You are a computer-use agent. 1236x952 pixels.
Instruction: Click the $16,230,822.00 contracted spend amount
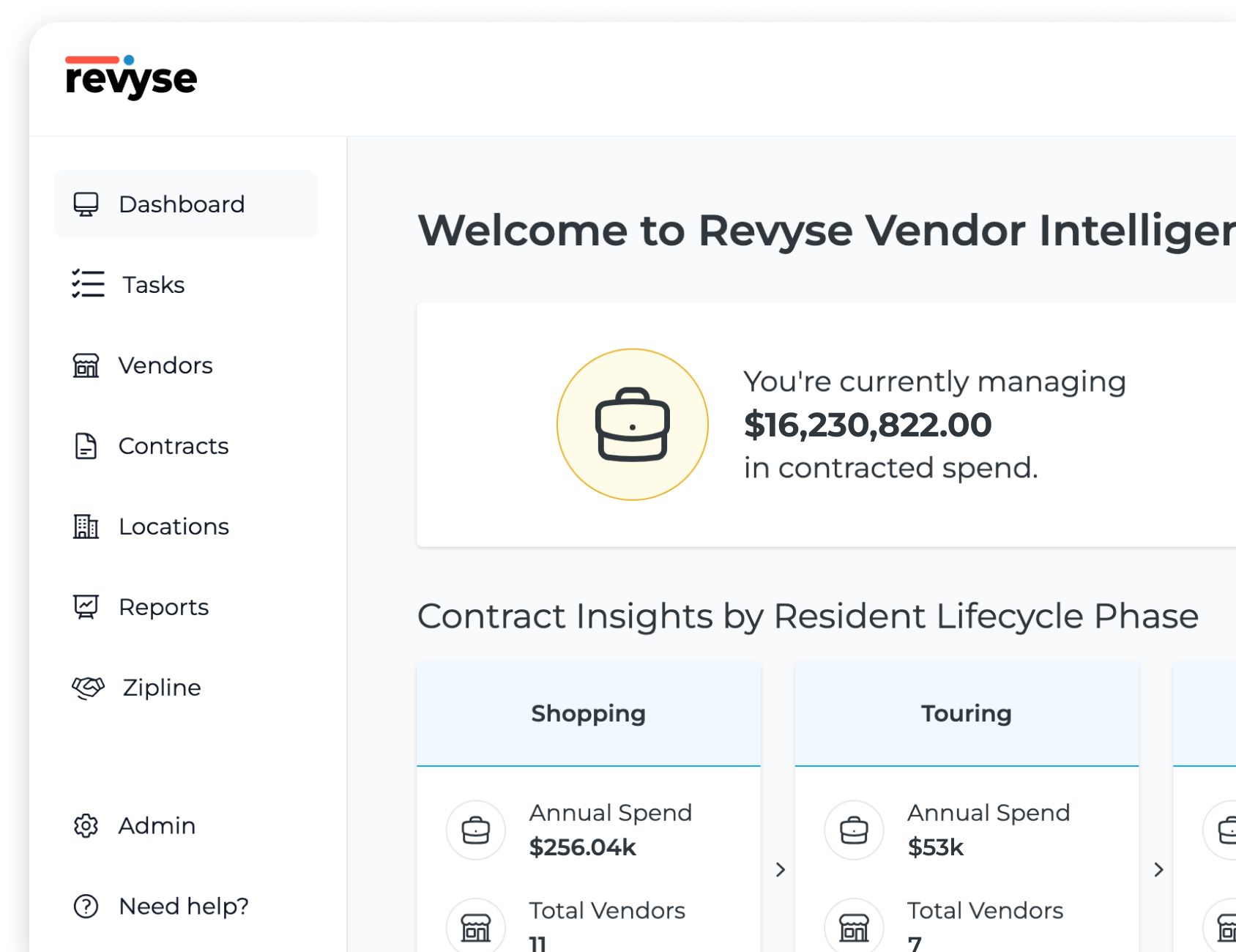[868, 425]
